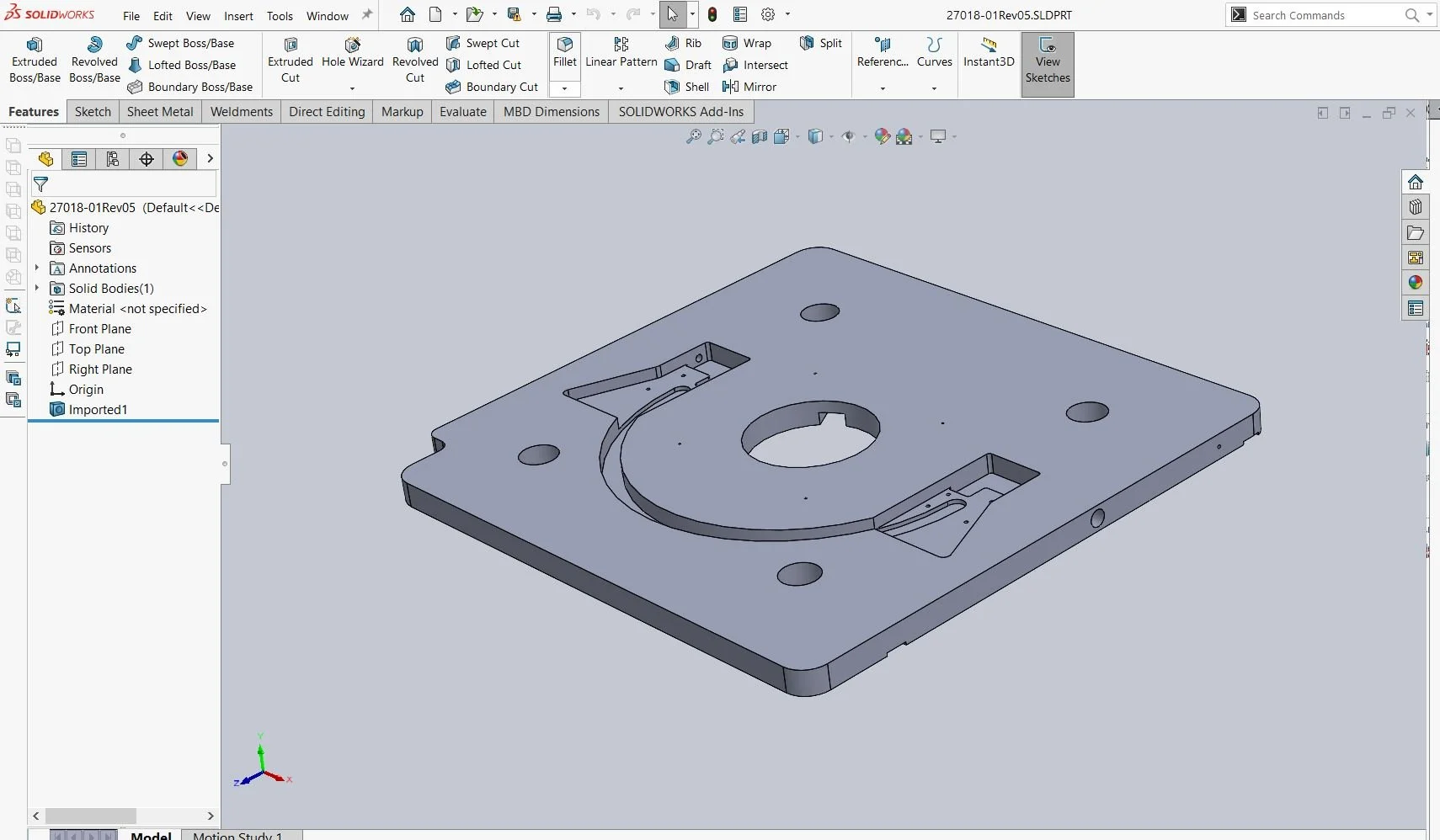Open the Linear Pattern tool
This screenshot has height=840, width=1440.
tap(621, 52)
